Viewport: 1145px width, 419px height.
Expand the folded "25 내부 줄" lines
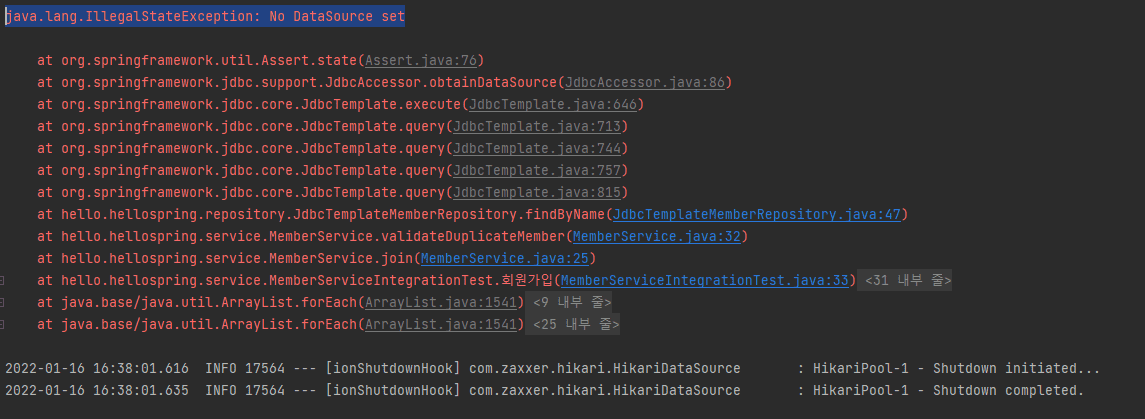point(574,324)
